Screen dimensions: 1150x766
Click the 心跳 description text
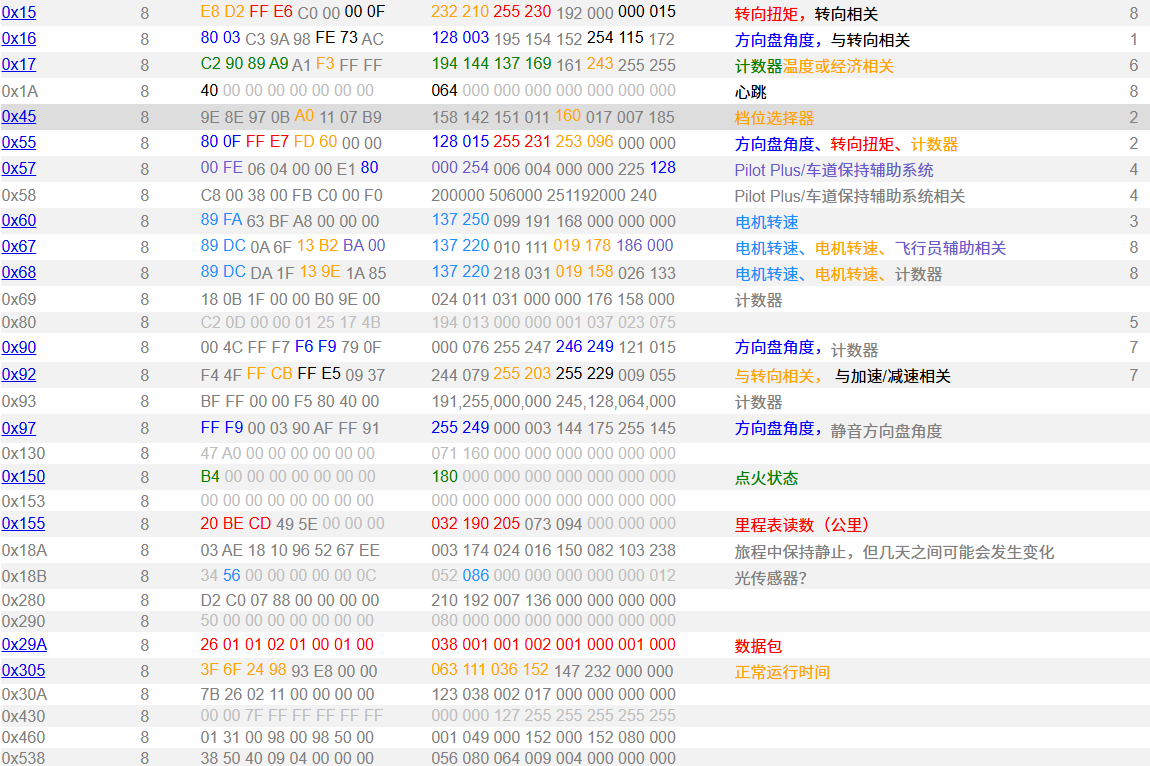[750, 92]
